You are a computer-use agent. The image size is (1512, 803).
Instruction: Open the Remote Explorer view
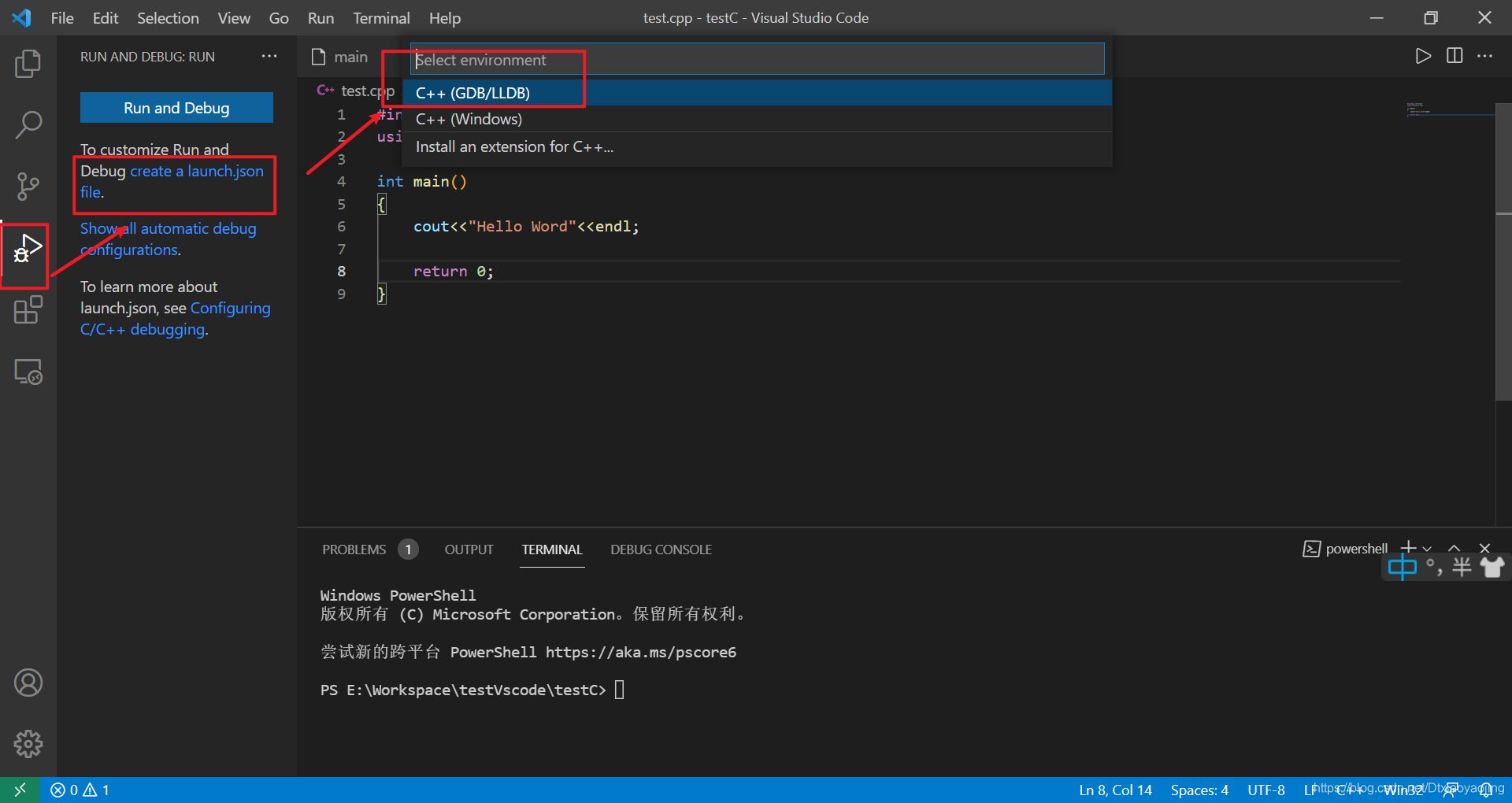point(28,372)
